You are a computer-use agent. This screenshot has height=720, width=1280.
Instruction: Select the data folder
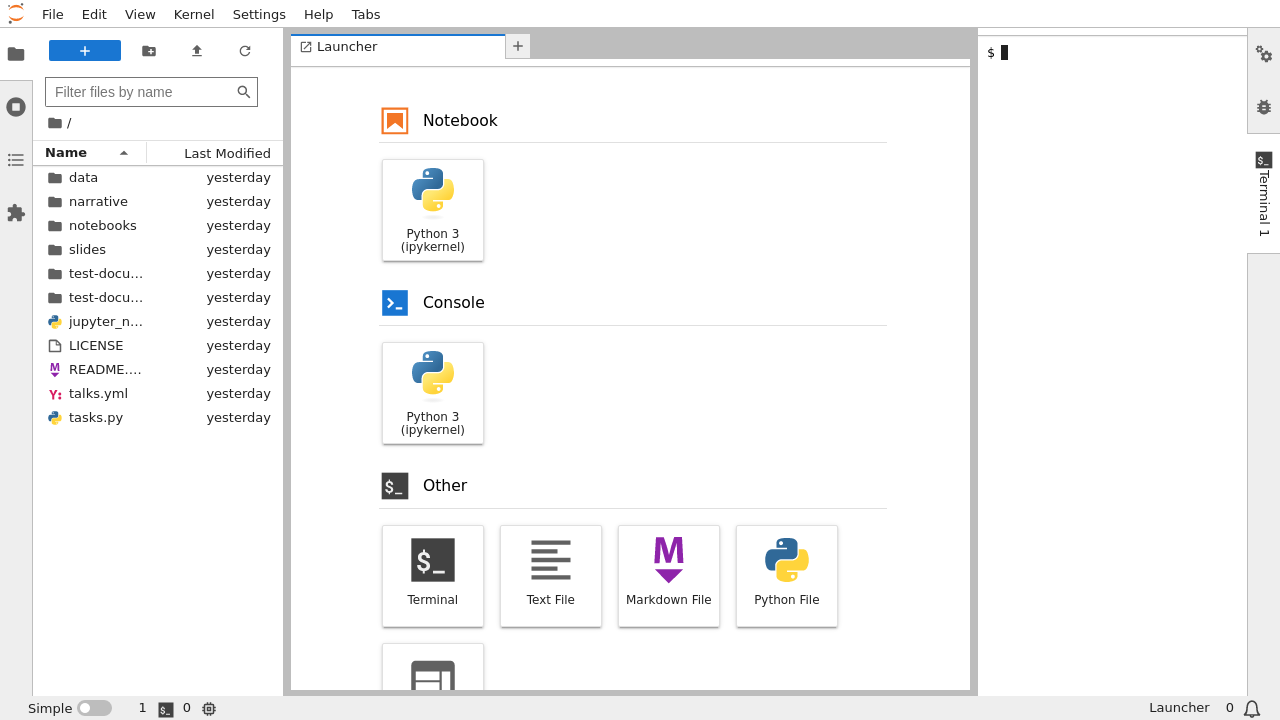pyautogui.click(x=158, y=178)
